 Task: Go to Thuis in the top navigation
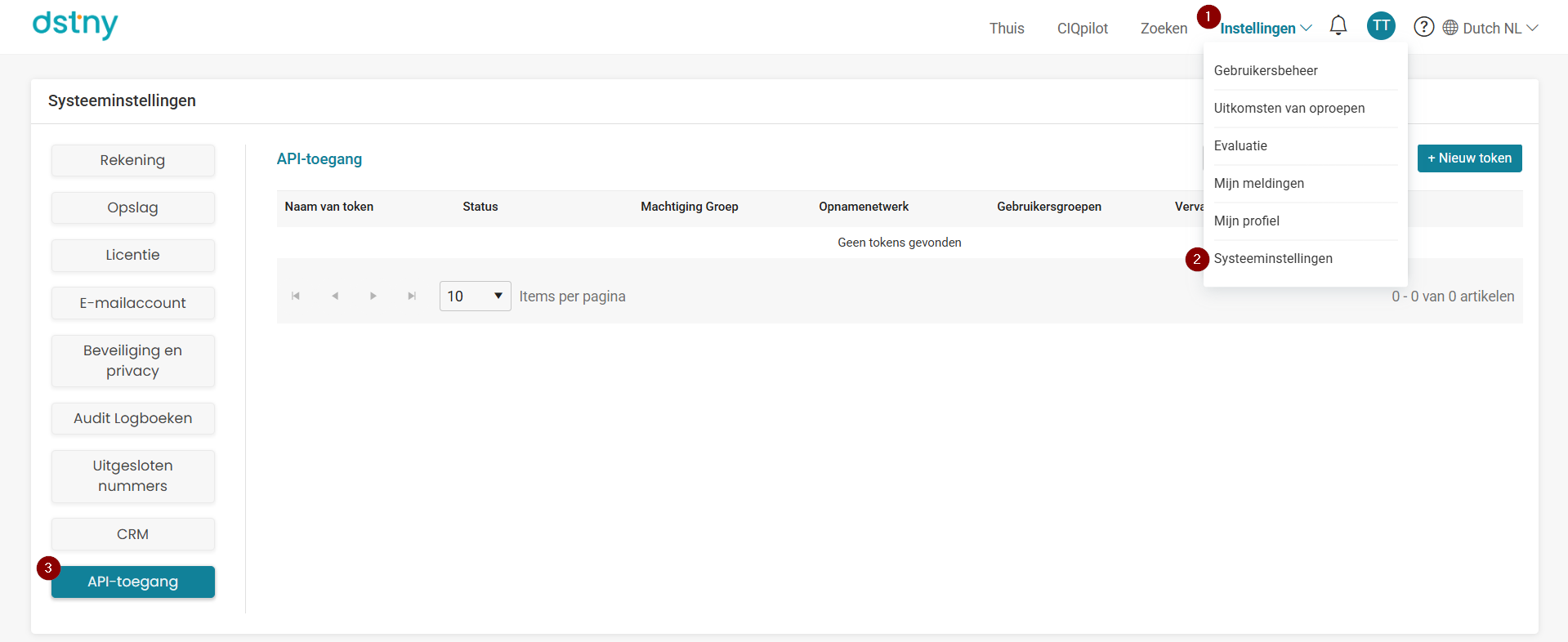(1007, 29)
